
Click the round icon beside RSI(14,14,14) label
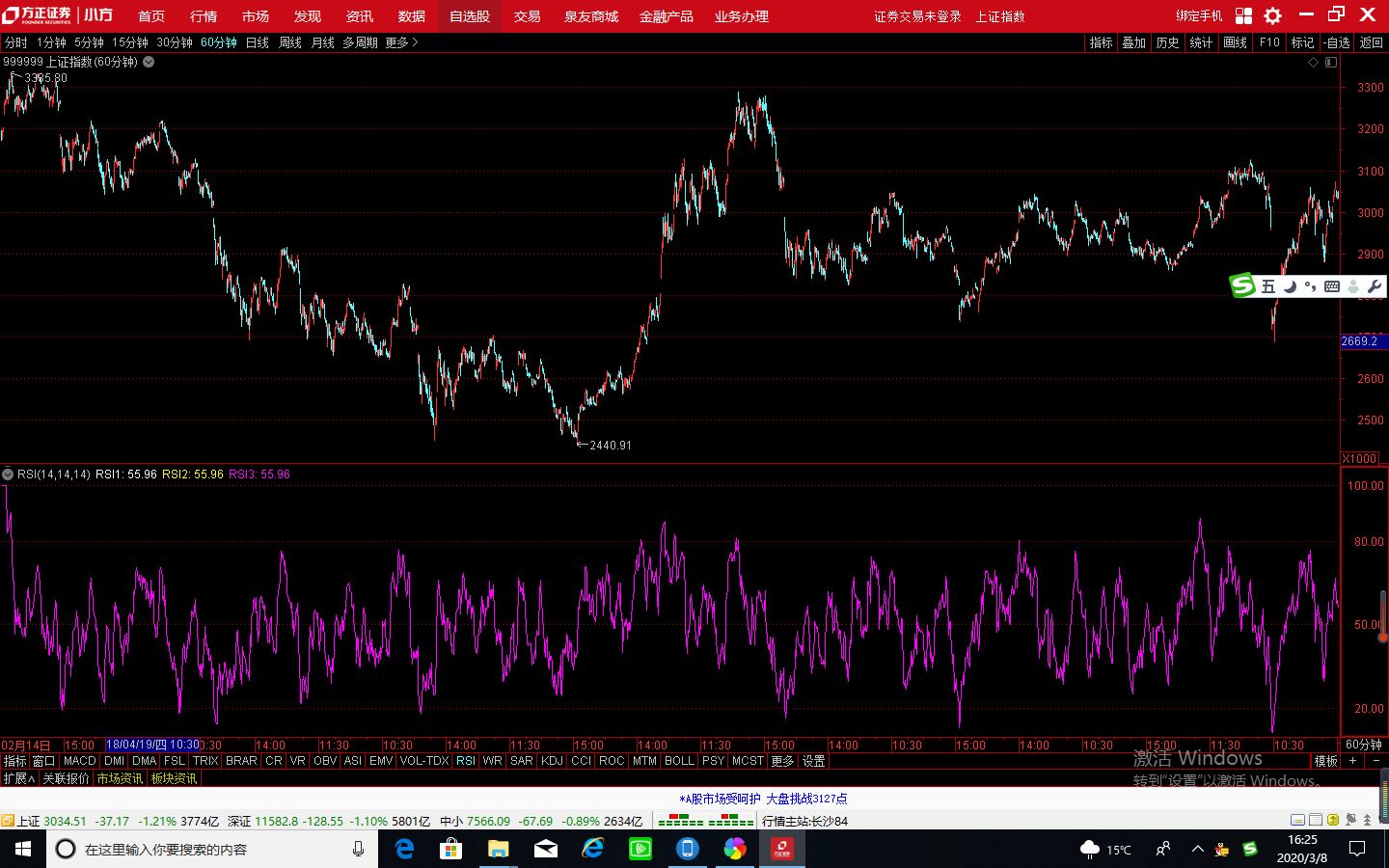[x=8, y=475]
